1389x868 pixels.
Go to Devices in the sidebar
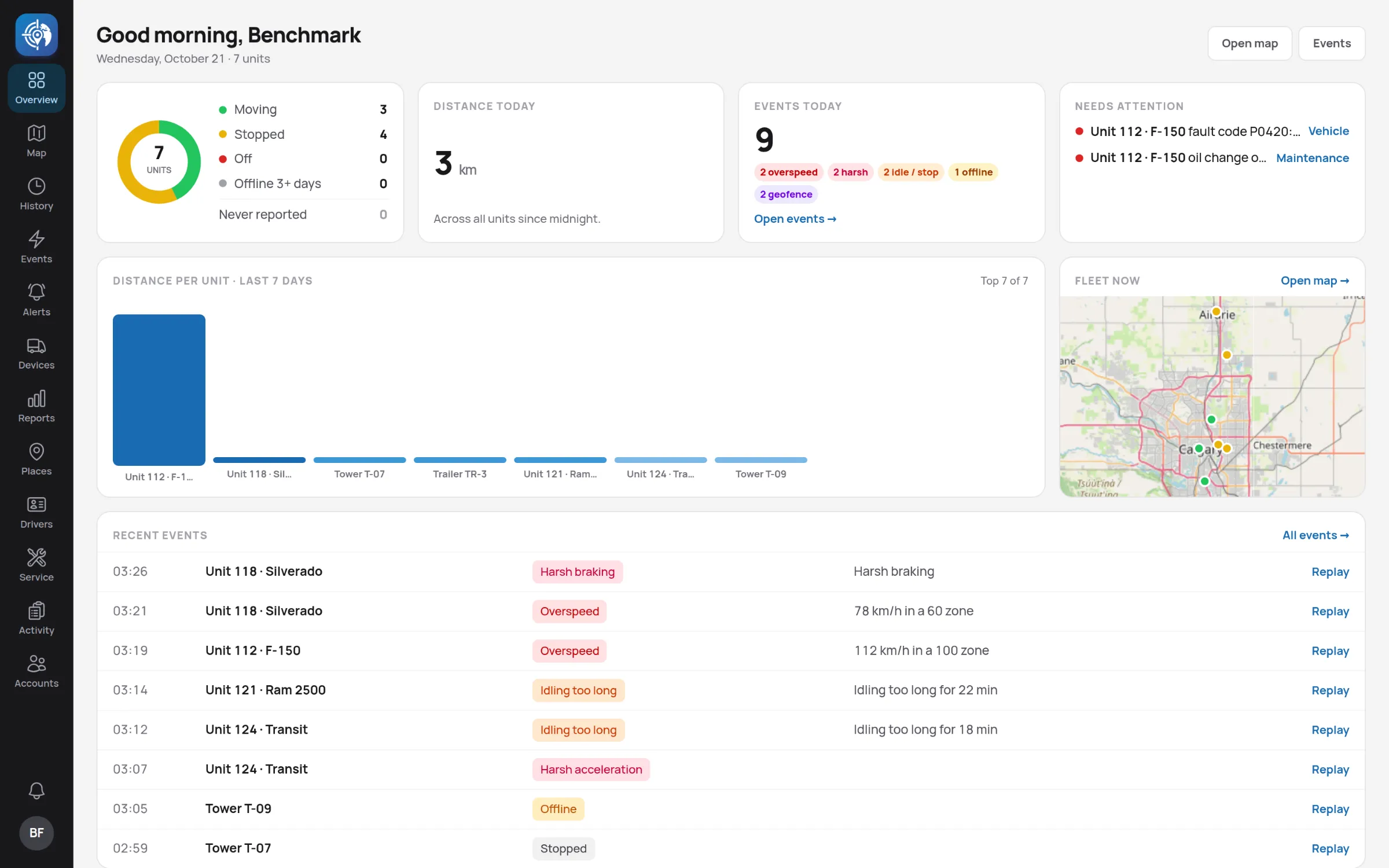(36, 354)
